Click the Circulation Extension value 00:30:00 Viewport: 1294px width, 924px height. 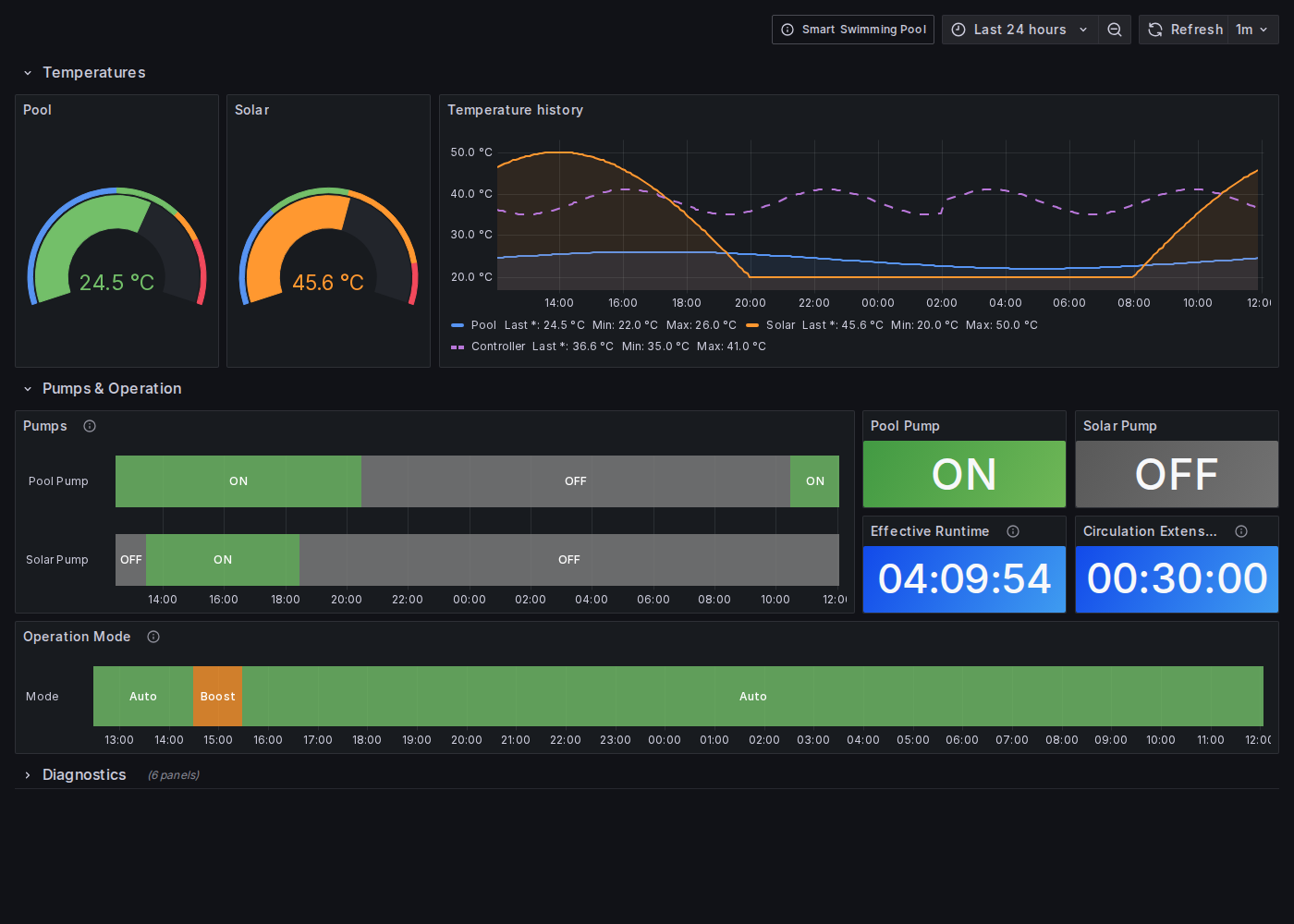(1177, 579)
